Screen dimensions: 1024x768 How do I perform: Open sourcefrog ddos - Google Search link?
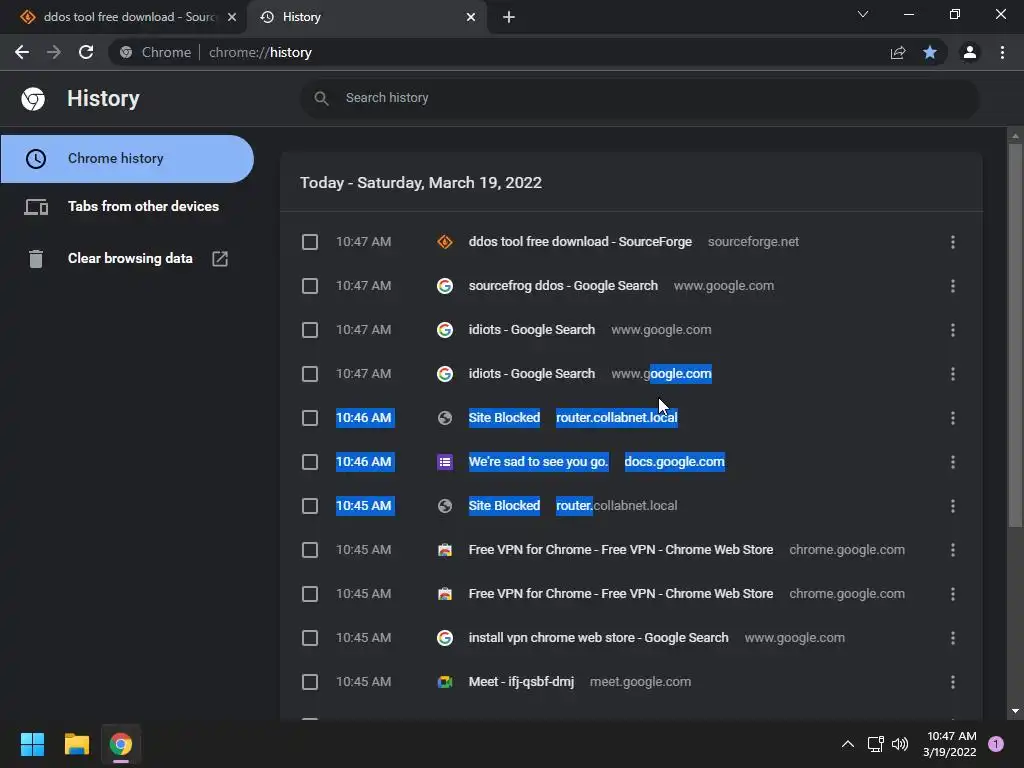click(563, 286)
